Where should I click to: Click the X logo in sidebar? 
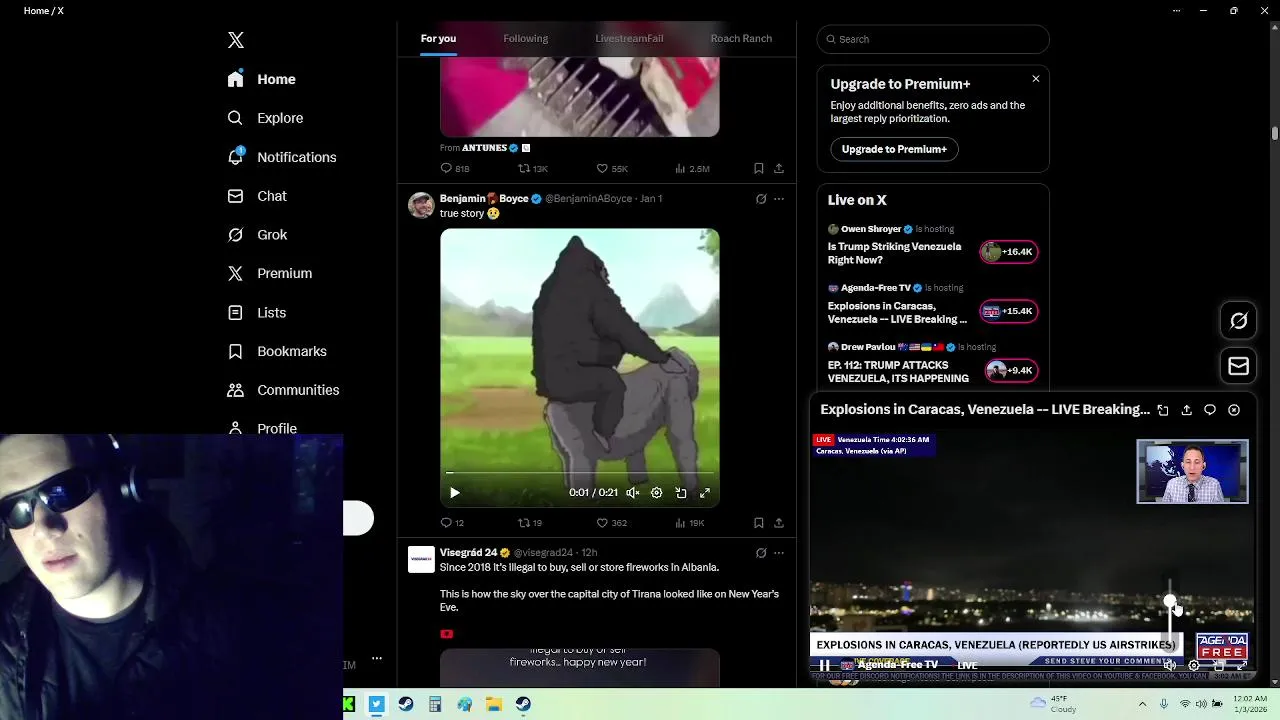pos(236,40)
